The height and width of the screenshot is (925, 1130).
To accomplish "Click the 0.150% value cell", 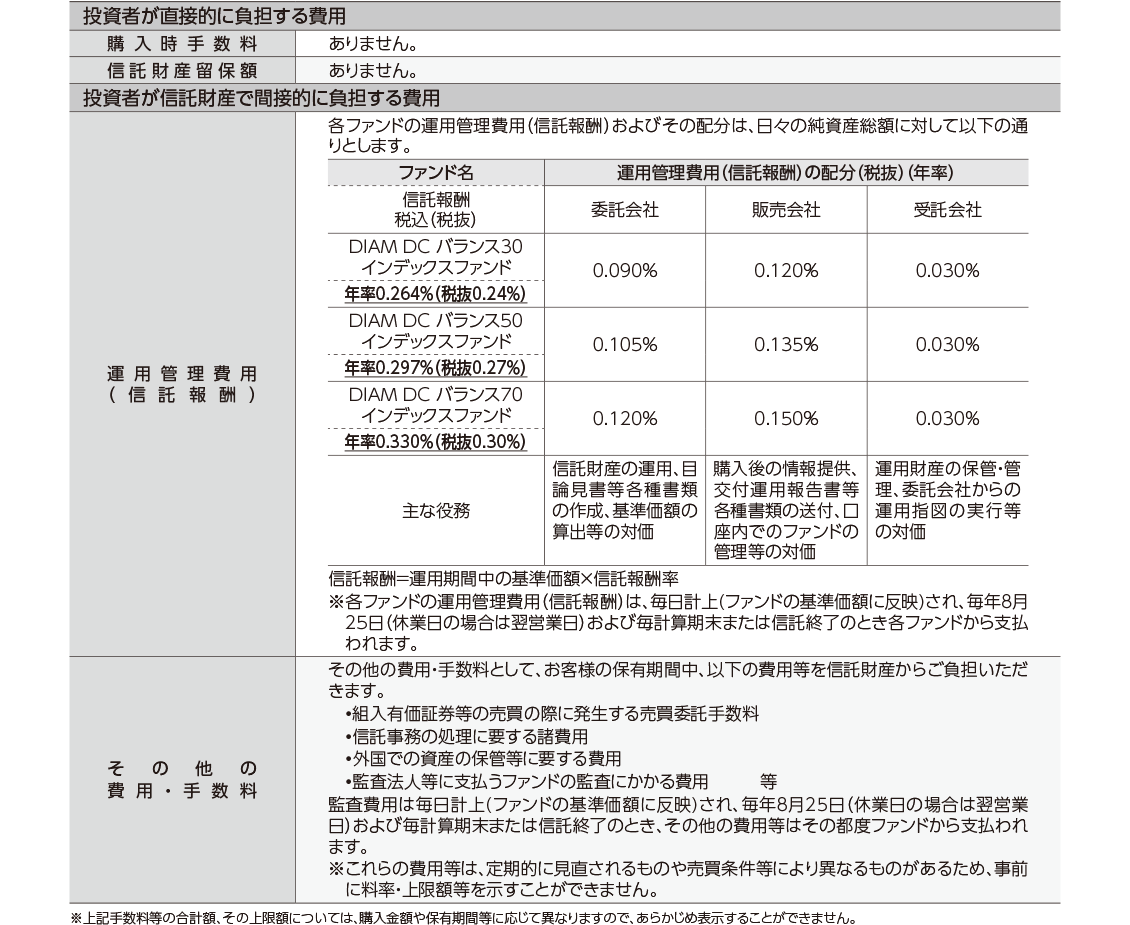I will coord(785,419).
